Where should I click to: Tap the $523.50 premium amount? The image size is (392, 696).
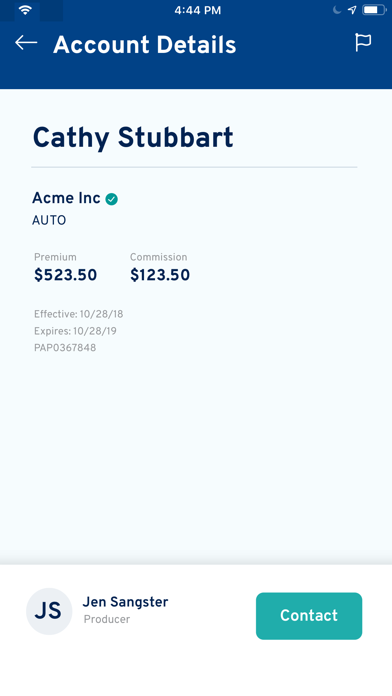tap(65, 275)
